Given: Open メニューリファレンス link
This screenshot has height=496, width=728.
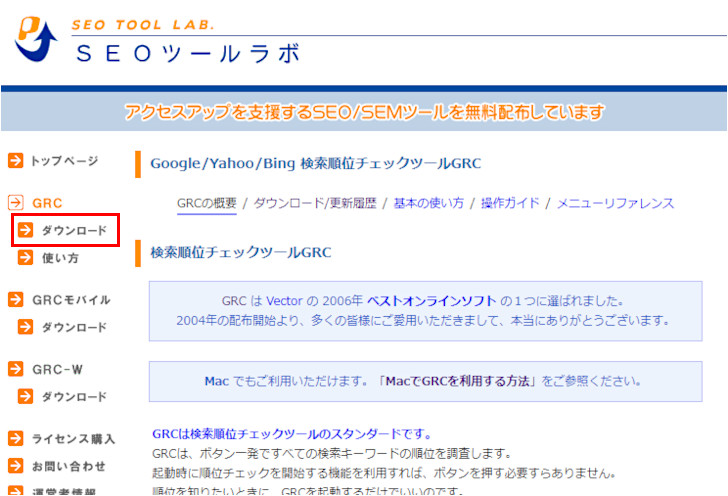Looking at the screenshot, I should (x=615, y=203).
